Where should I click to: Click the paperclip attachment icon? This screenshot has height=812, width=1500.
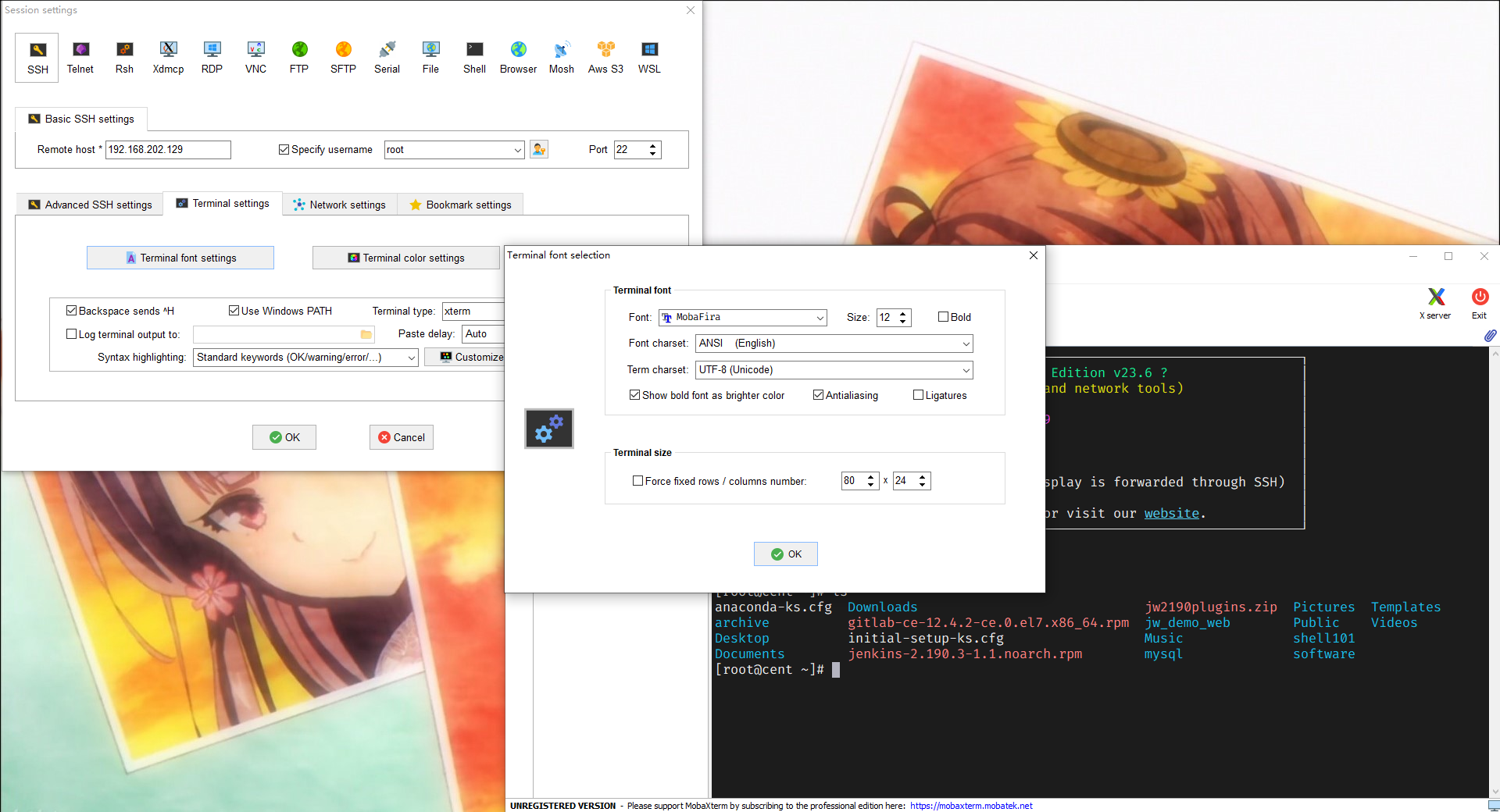coord(1490,336)
